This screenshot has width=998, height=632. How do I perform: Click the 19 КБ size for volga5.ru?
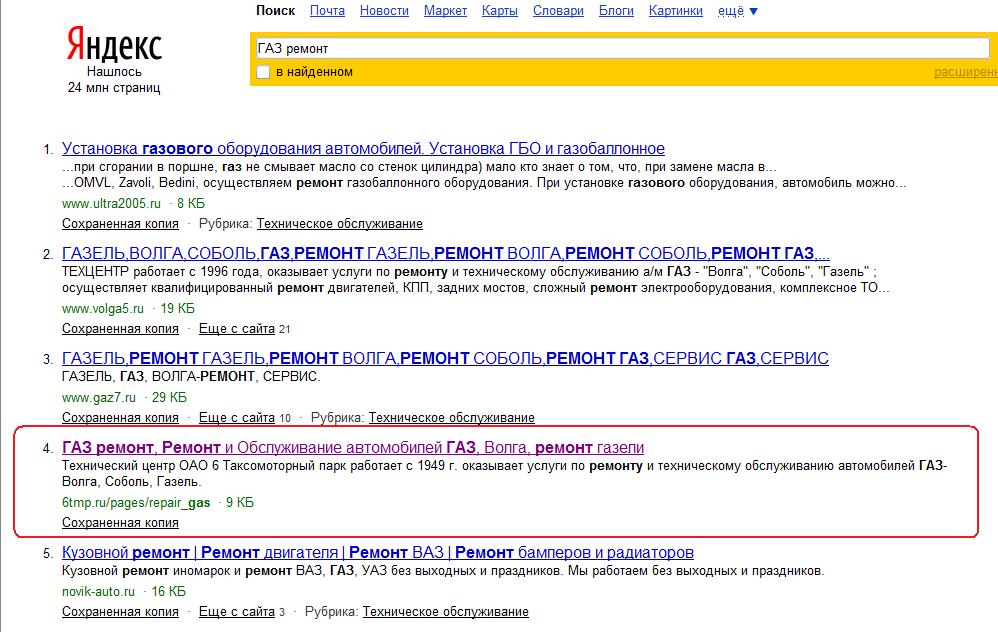[x=178, y=309]
